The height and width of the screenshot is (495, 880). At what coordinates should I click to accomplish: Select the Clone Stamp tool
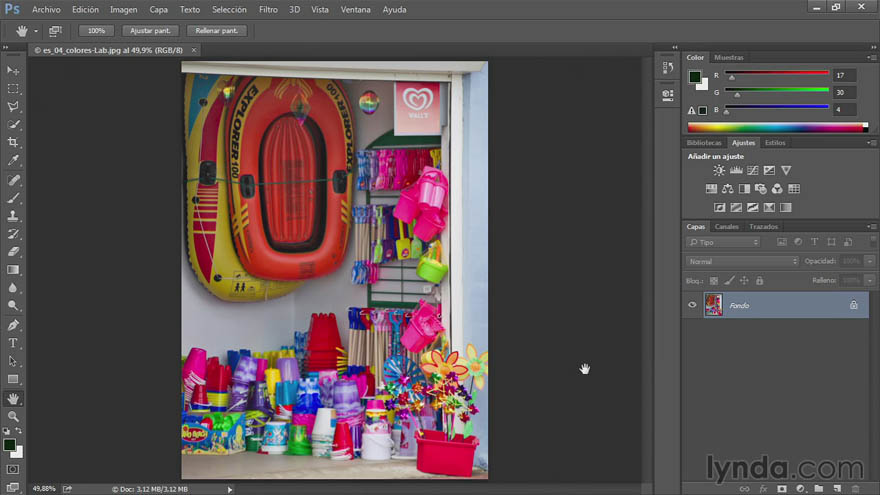pyautogui.click(x=13, y=216)
